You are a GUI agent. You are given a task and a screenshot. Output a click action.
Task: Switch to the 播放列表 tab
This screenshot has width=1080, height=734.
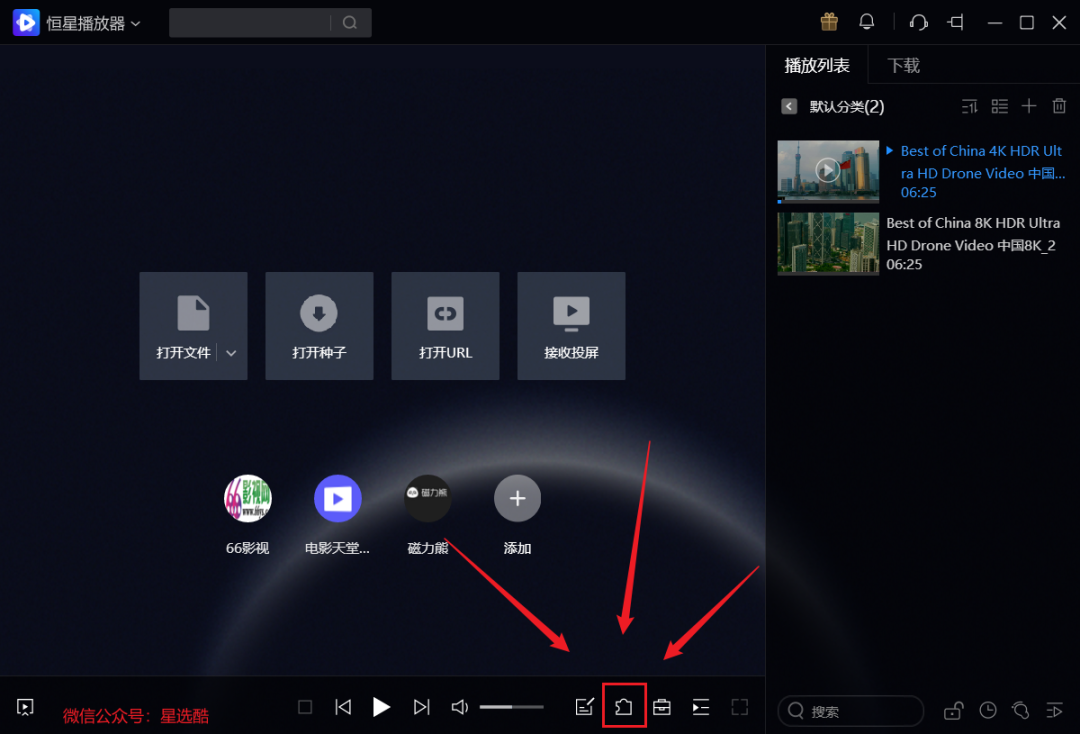click(x=817, y=64)
